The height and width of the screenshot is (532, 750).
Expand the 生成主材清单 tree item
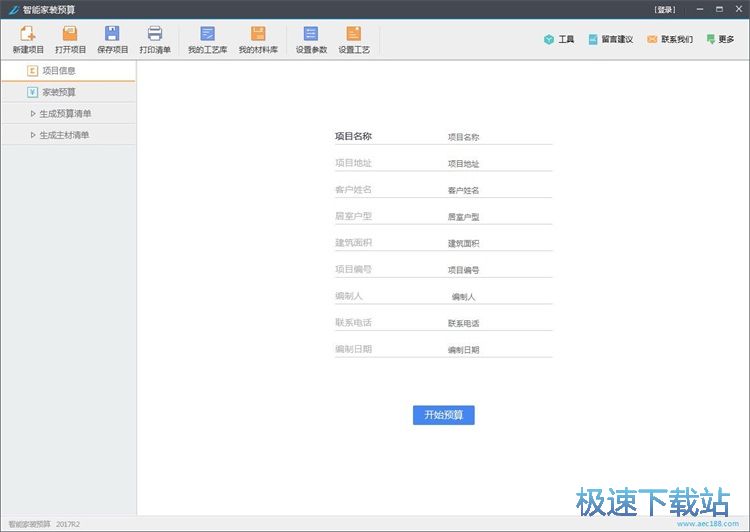pos(64,135)
